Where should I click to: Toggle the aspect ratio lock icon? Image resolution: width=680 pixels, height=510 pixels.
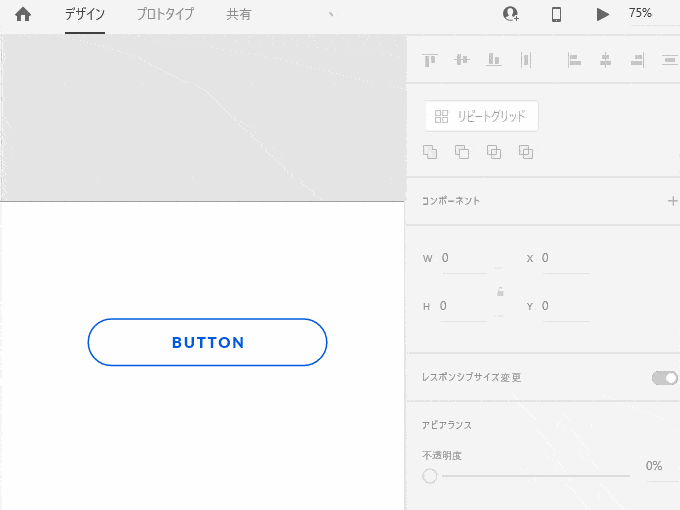point(500,292)
